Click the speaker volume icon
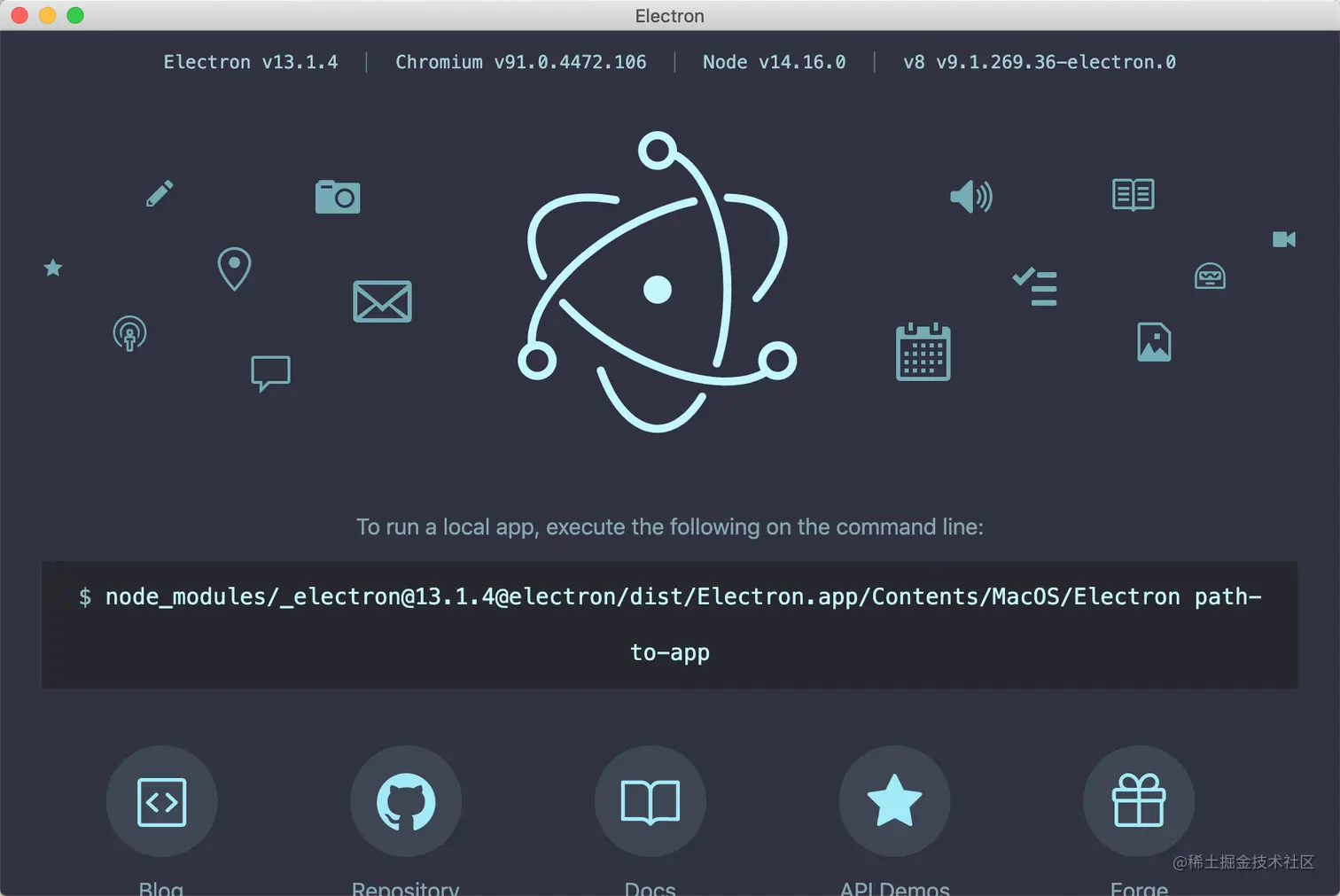1340x896 pixels. (971, 196)
